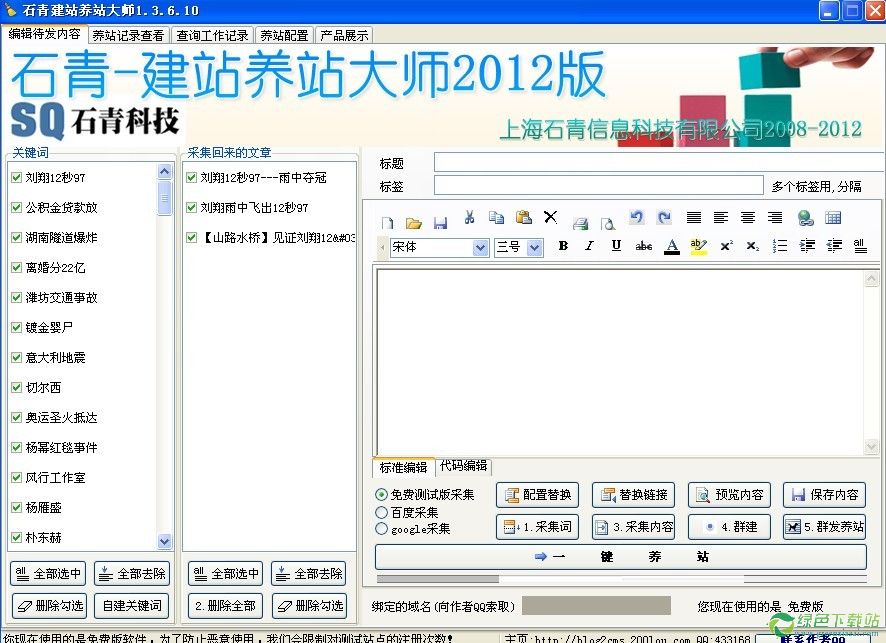The image size is (886, 643).
Task: Click the Insert table icon
Action: [833, 218]
